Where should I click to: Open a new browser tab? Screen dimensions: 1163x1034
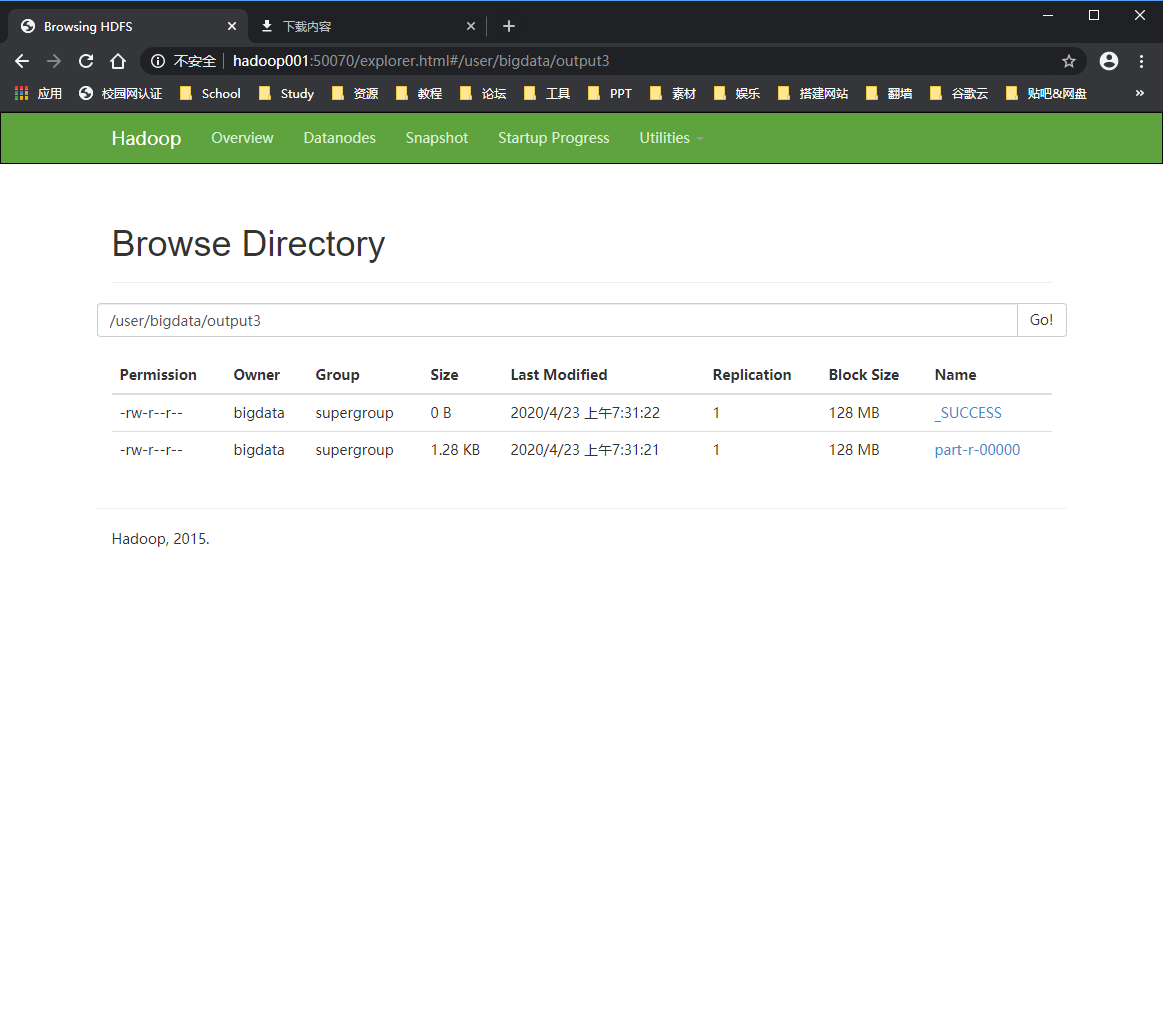click(x=509, y=27)
